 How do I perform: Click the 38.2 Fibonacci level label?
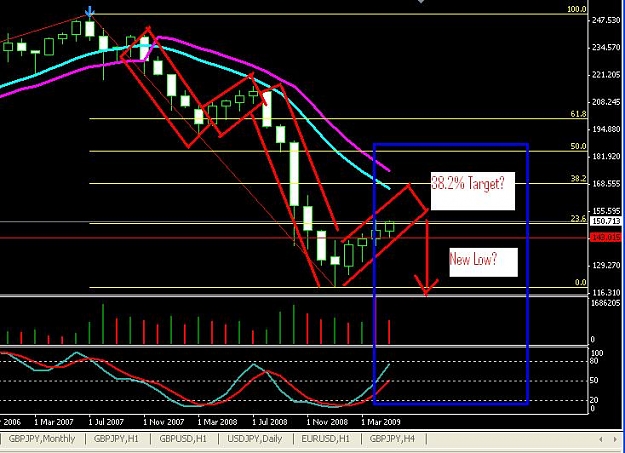(578, 179)
